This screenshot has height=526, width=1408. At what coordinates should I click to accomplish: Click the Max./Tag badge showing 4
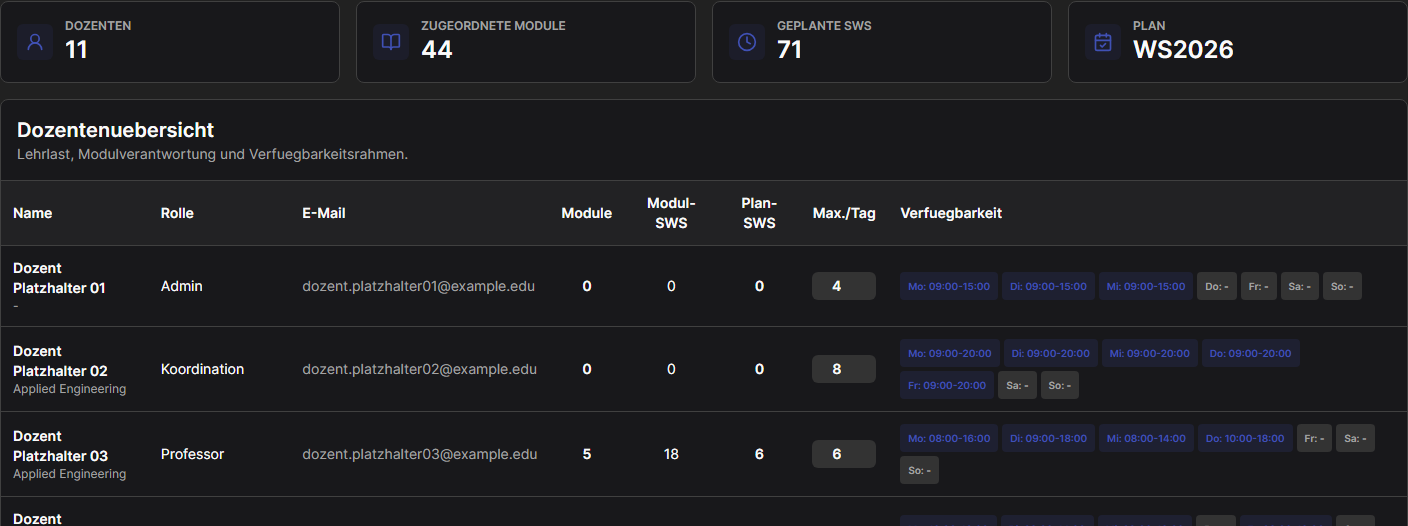pos(844,286)
